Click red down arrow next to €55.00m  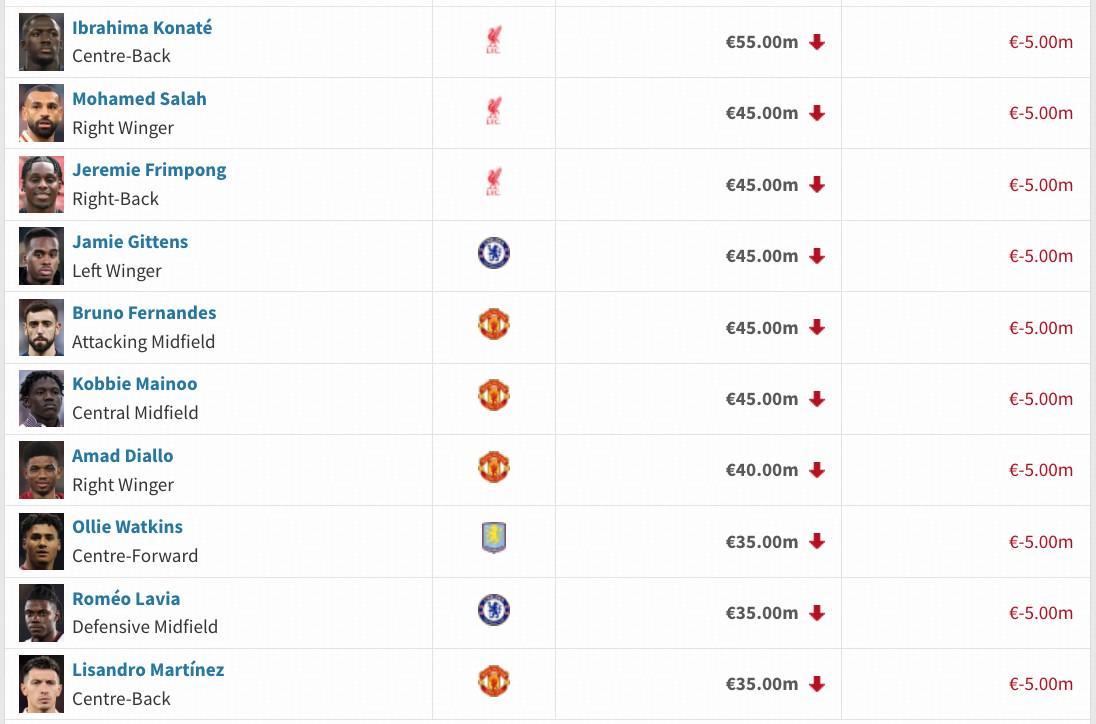pos(817,42)
